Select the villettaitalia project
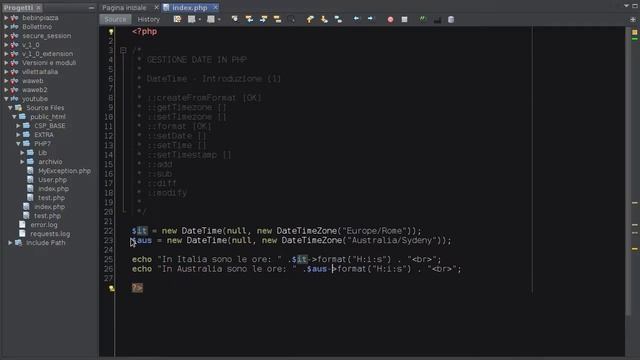This screenshot has width=640, height=360. 40,72
